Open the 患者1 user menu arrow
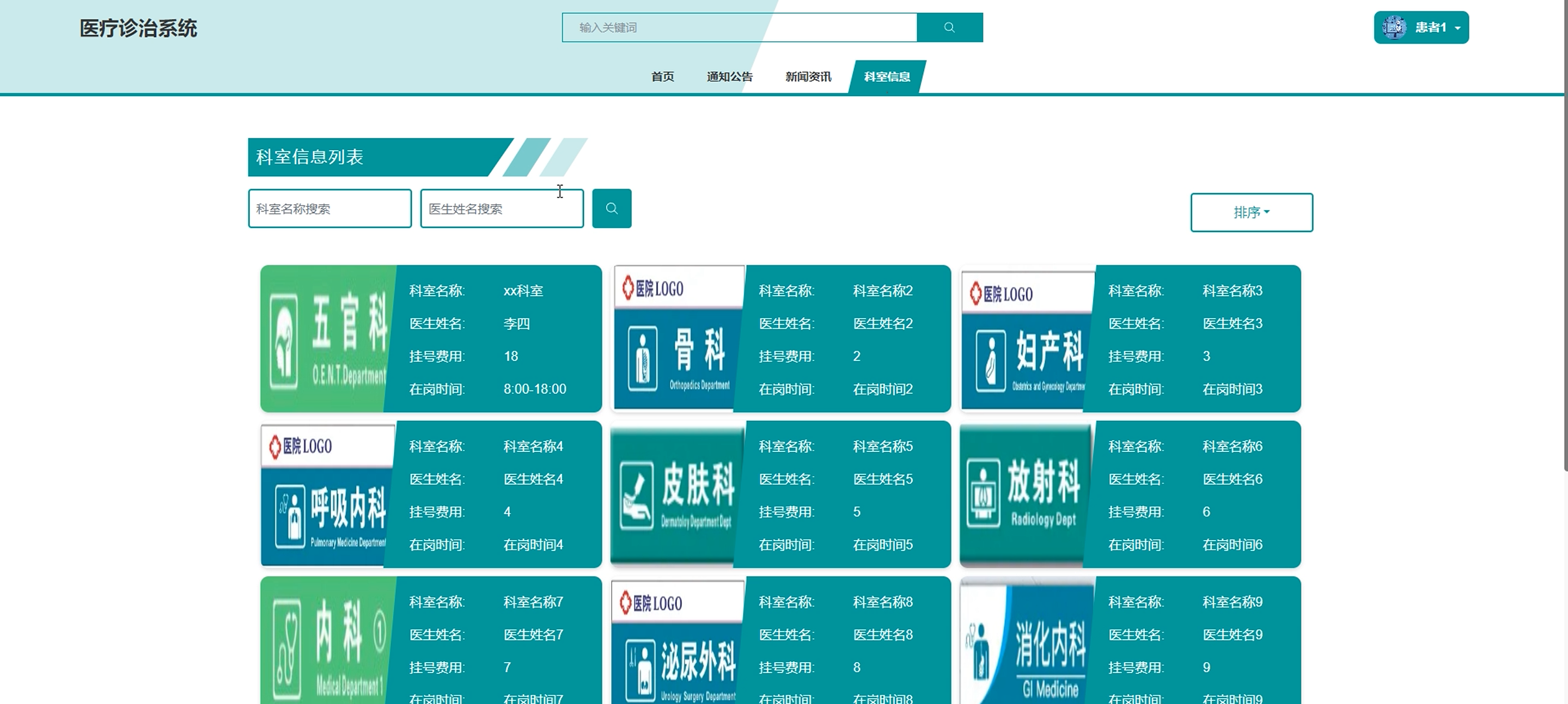Viewport: 1568px width, 704px height. [1457, 28]
